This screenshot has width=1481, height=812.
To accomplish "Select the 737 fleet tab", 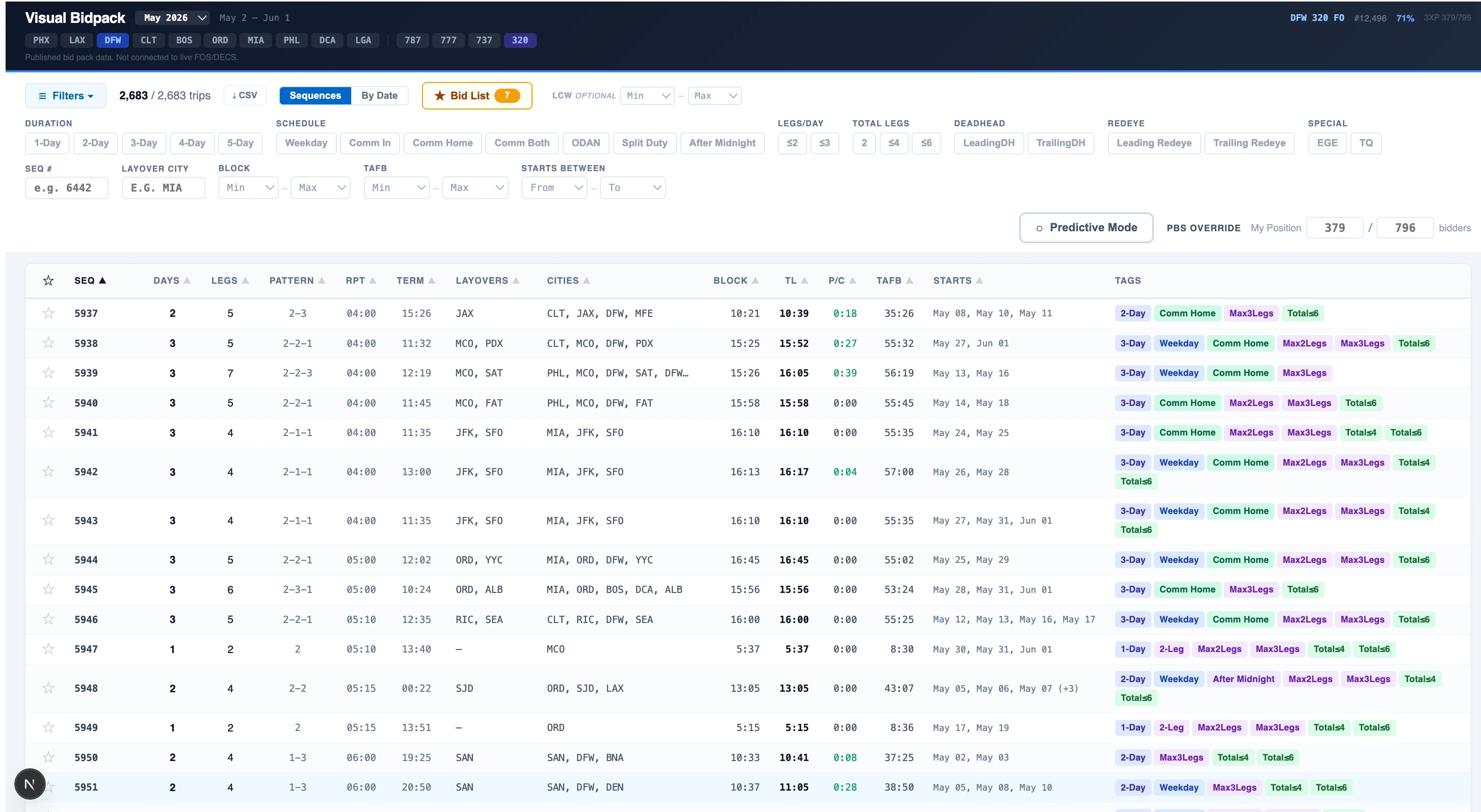I will [x=484, y=40].
